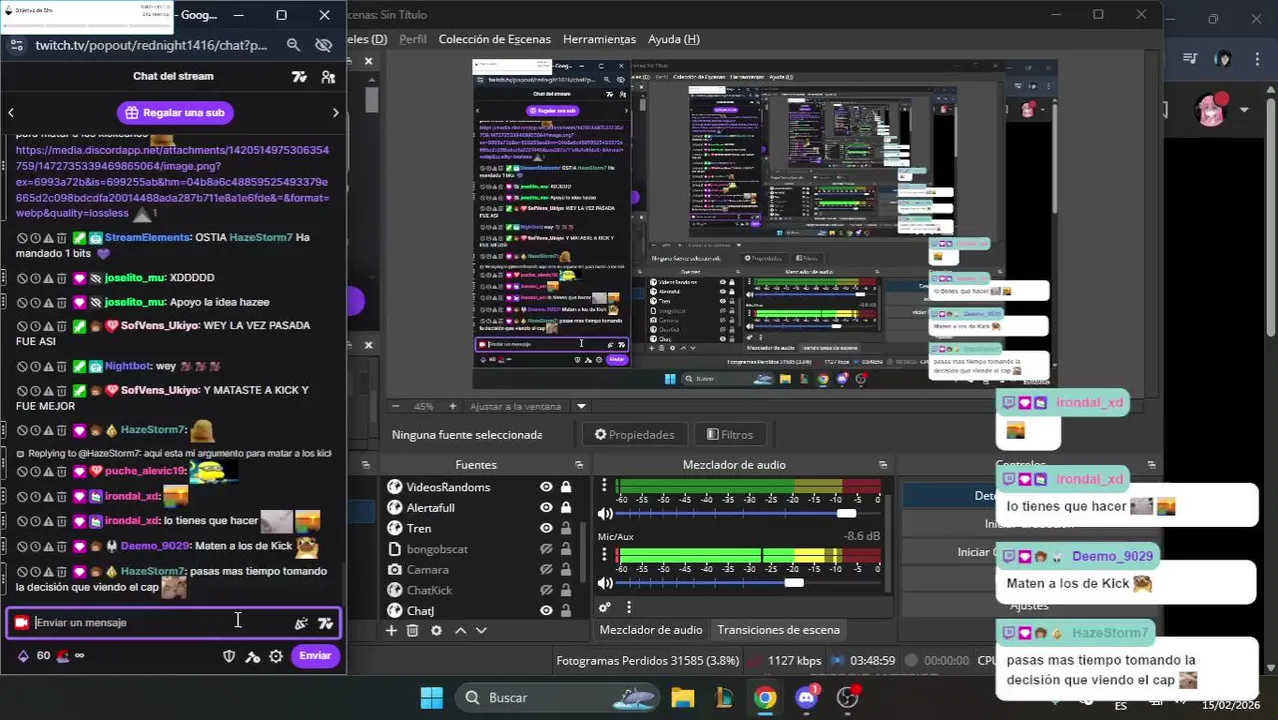Open the 7TV emote picker in message box
The width and height of the screenshot is (1278, 720).
[x=325, y=623]
